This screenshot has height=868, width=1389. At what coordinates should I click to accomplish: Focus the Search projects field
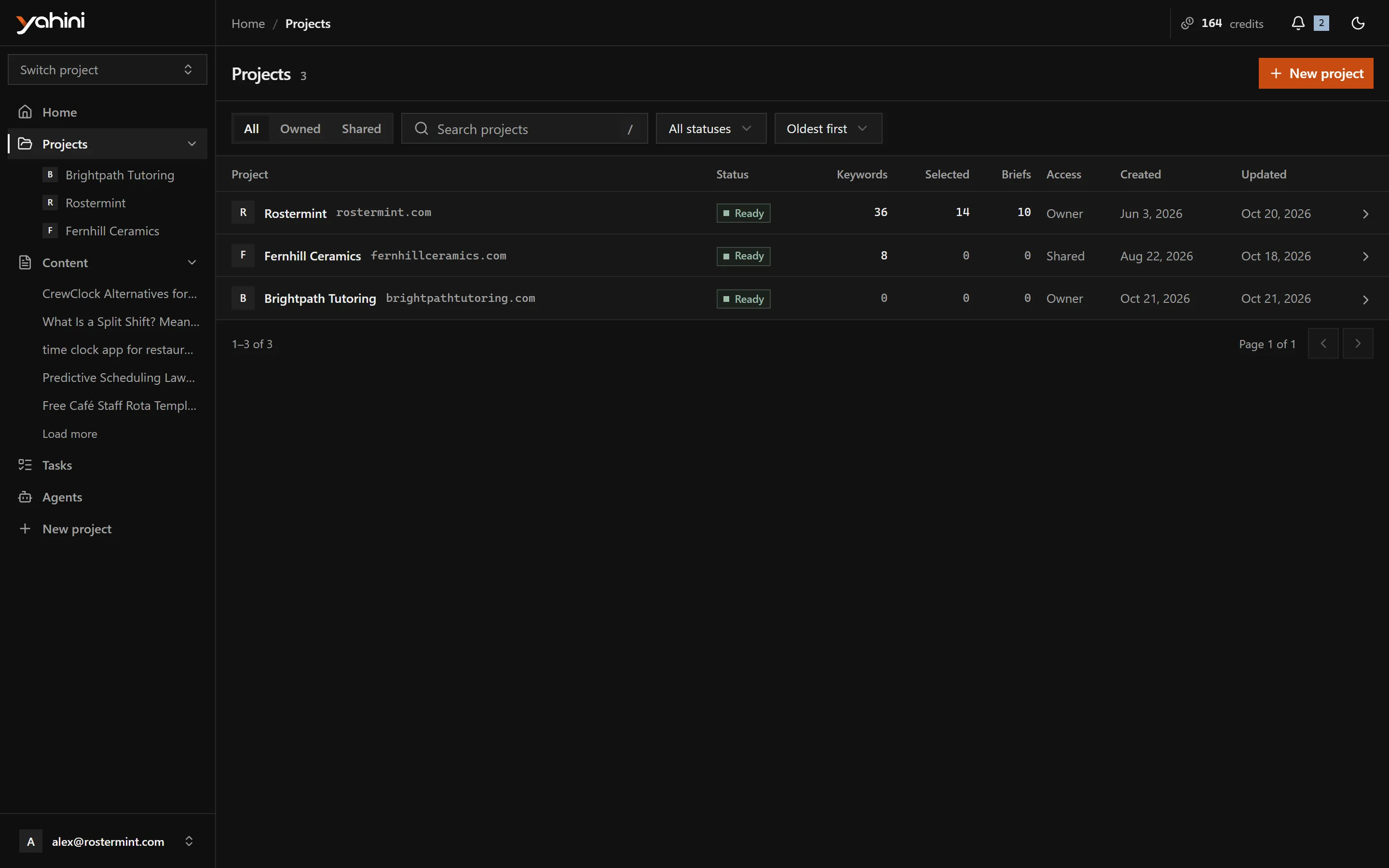(x=524, y=129)
